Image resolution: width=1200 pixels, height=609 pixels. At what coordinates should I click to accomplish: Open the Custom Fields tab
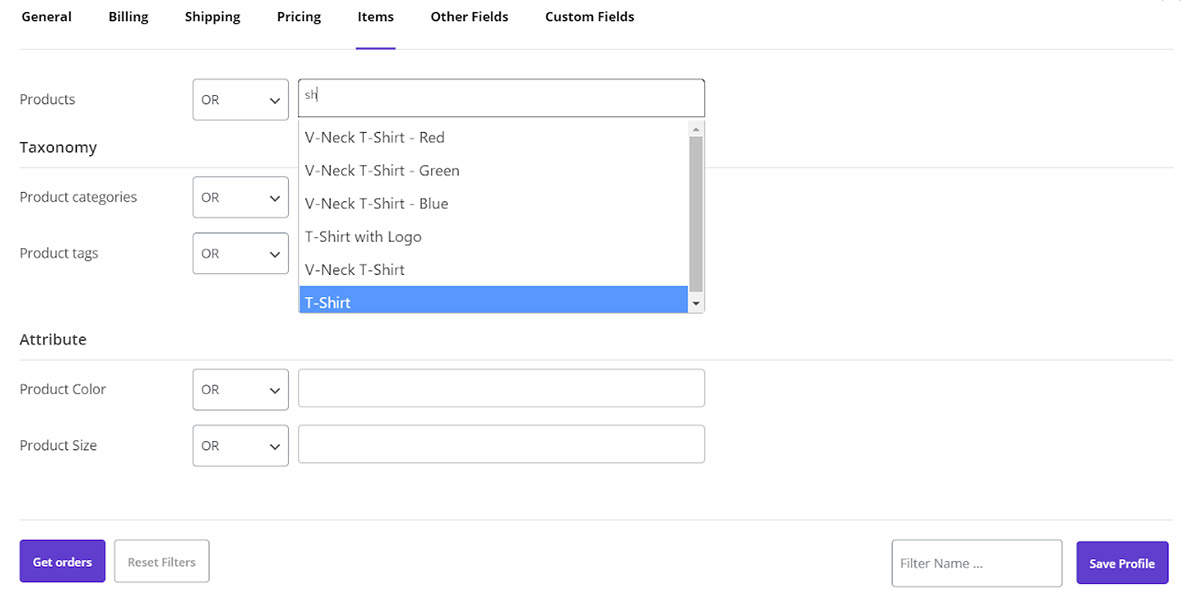point(589,17)
